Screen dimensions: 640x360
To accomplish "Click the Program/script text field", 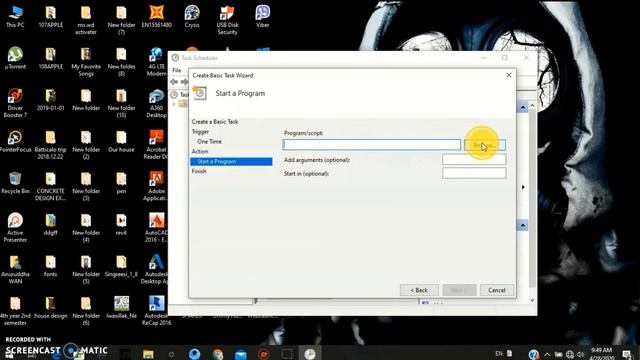I will click(x=371, y=144).
